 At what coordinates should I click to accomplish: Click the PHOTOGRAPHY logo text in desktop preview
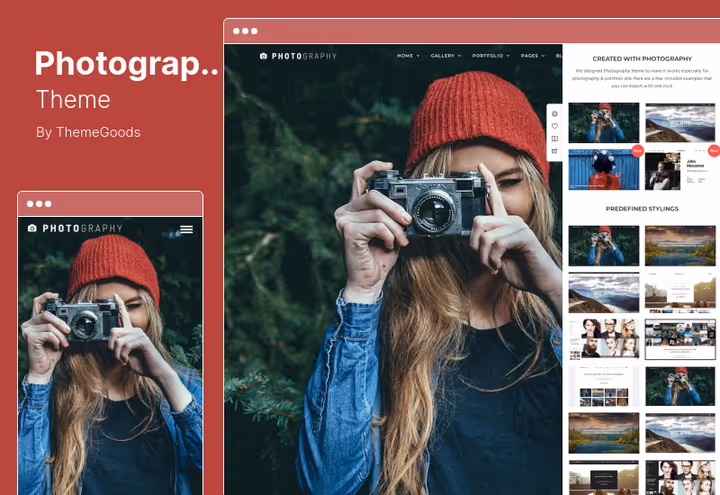tap(304, 56)
